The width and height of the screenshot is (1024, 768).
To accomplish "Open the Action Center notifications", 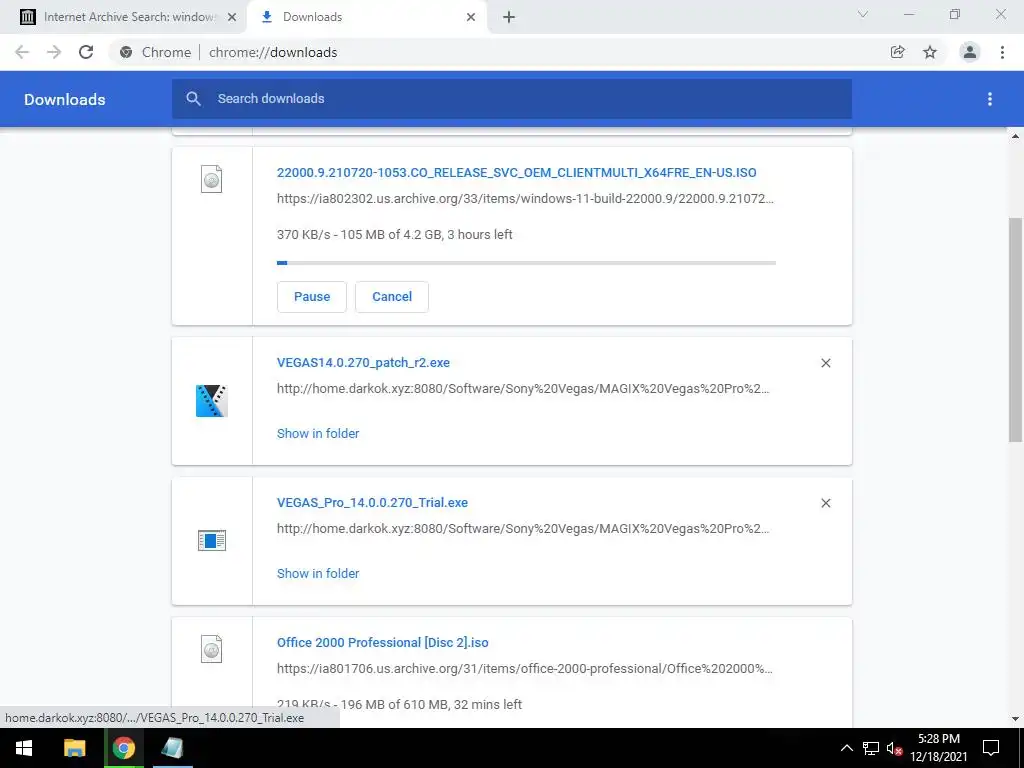I will 991,748.
